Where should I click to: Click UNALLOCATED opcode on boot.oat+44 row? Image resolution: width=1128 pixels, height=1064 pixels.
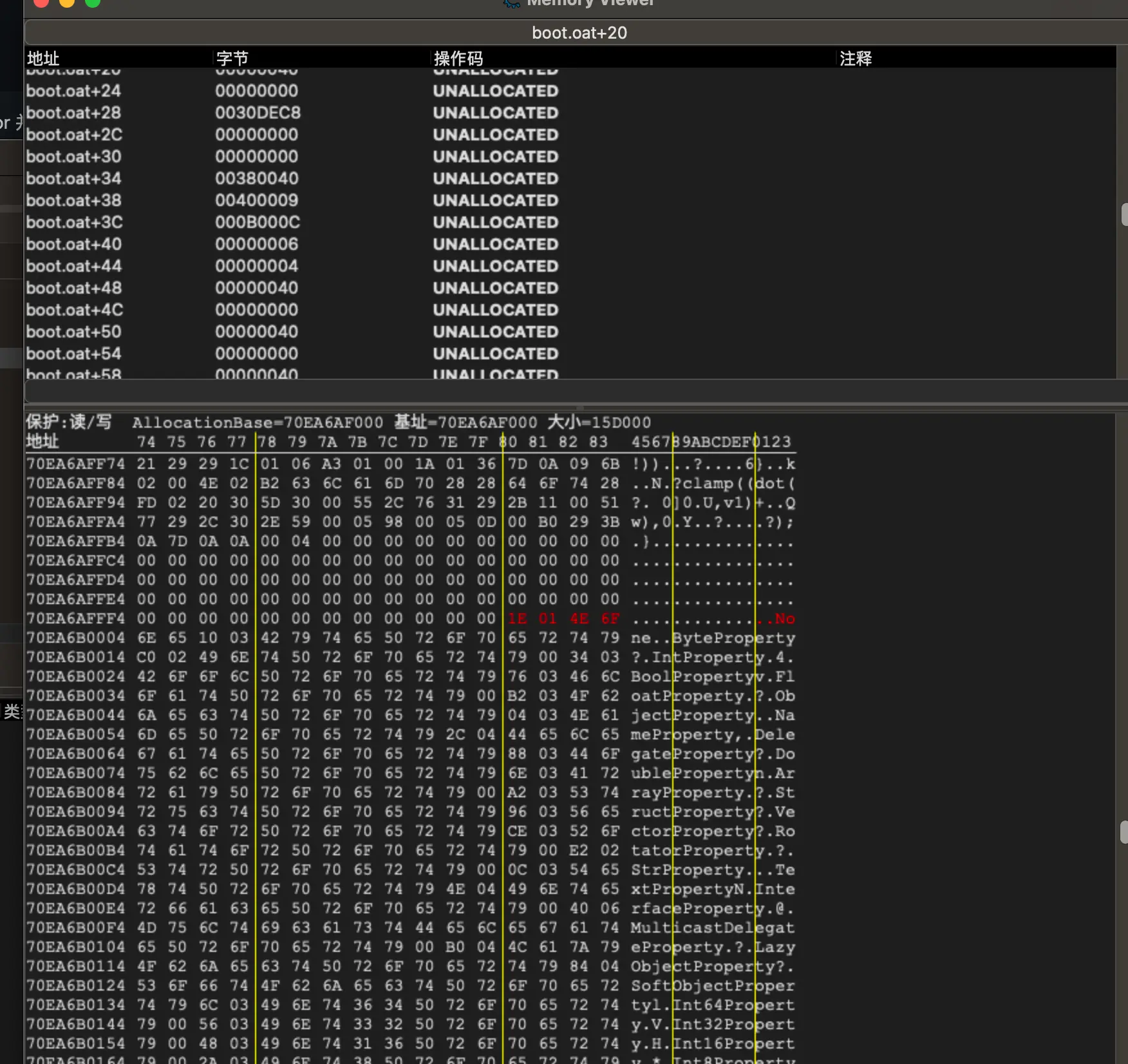click(495, 266)
